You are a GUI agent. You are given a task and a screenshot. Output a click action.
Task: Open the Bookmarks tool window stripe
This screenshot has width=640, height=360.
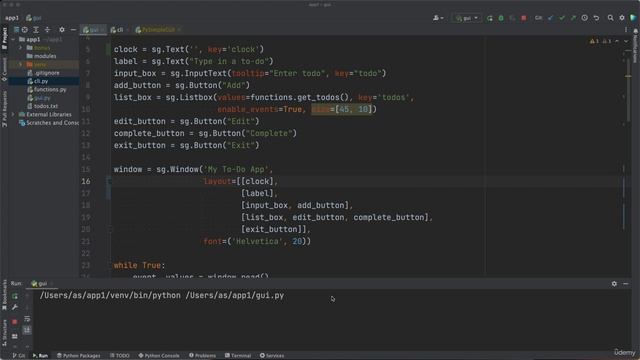click(x=4, y=295)
